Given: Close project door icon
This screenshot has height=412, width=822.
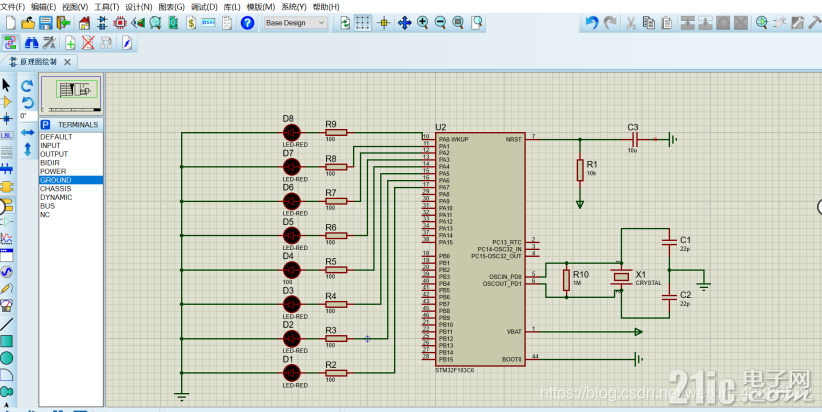Looking at the screenshot, I should click(63, 23).
